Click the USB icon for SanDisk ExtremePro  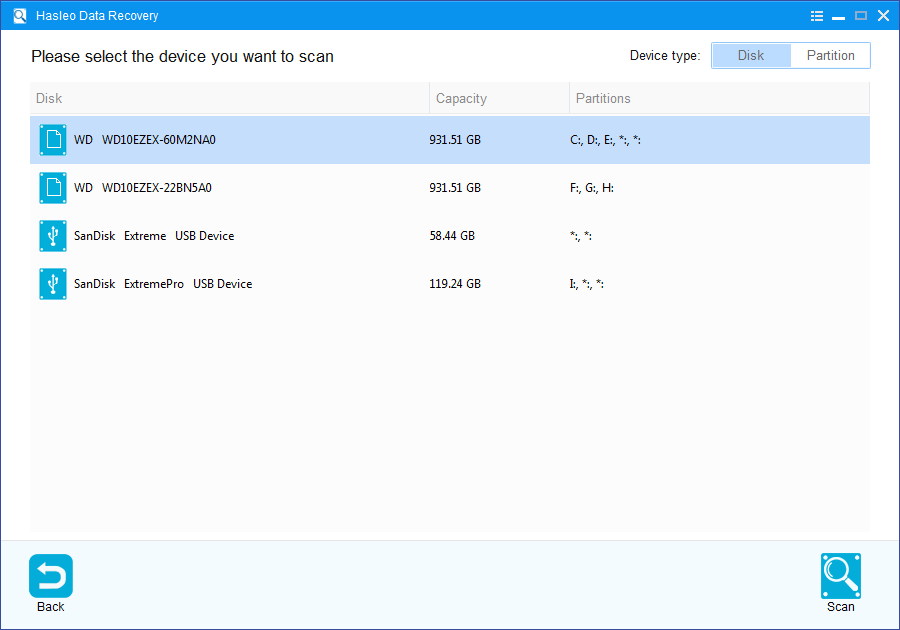[x=53, y=284]
